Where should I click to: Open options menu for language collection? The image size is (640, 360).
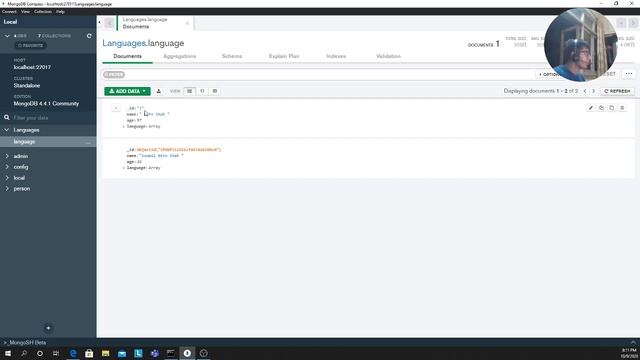tap(88, 142)
